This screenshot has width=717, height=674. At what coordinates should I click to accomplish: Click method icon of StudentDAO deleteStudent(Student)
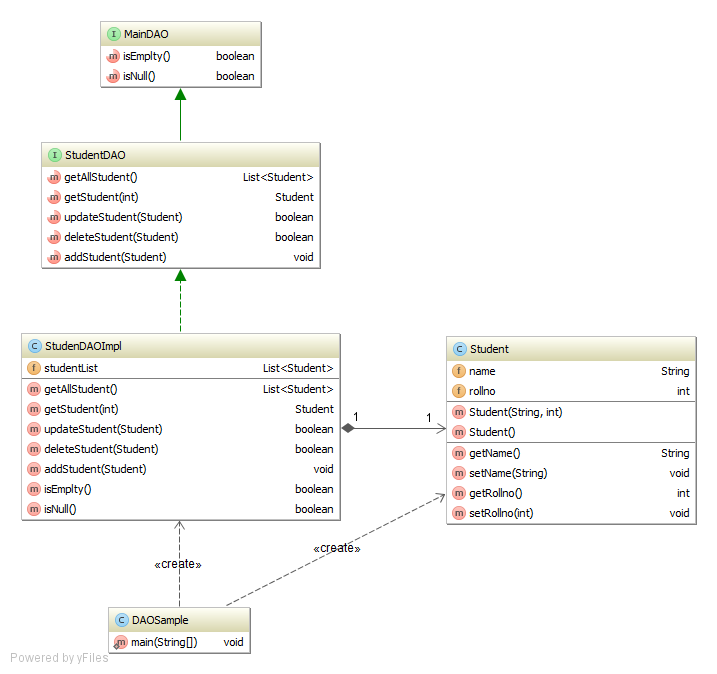point(54,237)
